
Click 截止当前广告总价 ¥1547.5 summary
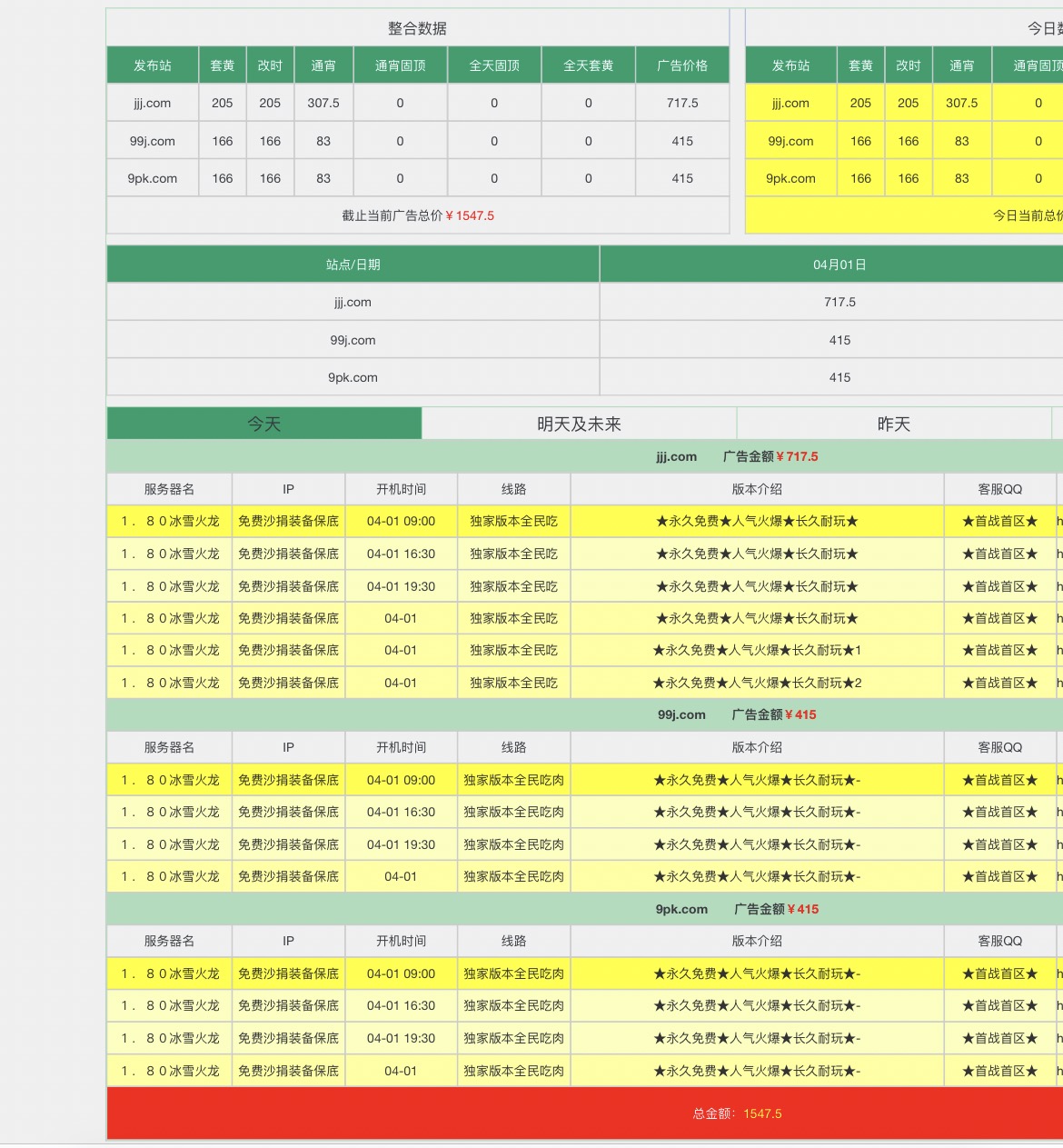point(418,215)
